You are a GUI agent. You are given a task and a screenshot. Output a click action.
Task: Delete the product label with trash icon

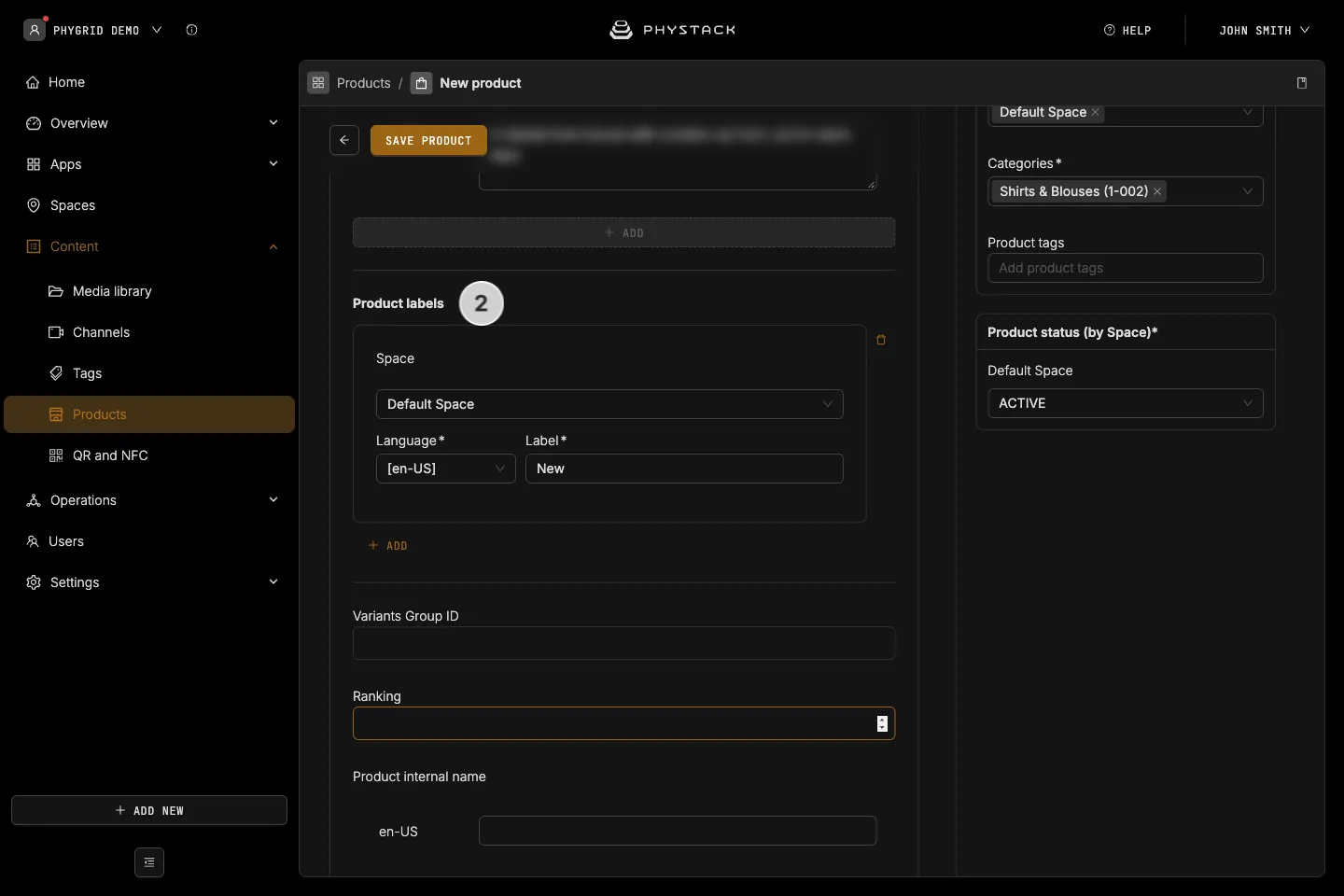(x=881, y=340)
